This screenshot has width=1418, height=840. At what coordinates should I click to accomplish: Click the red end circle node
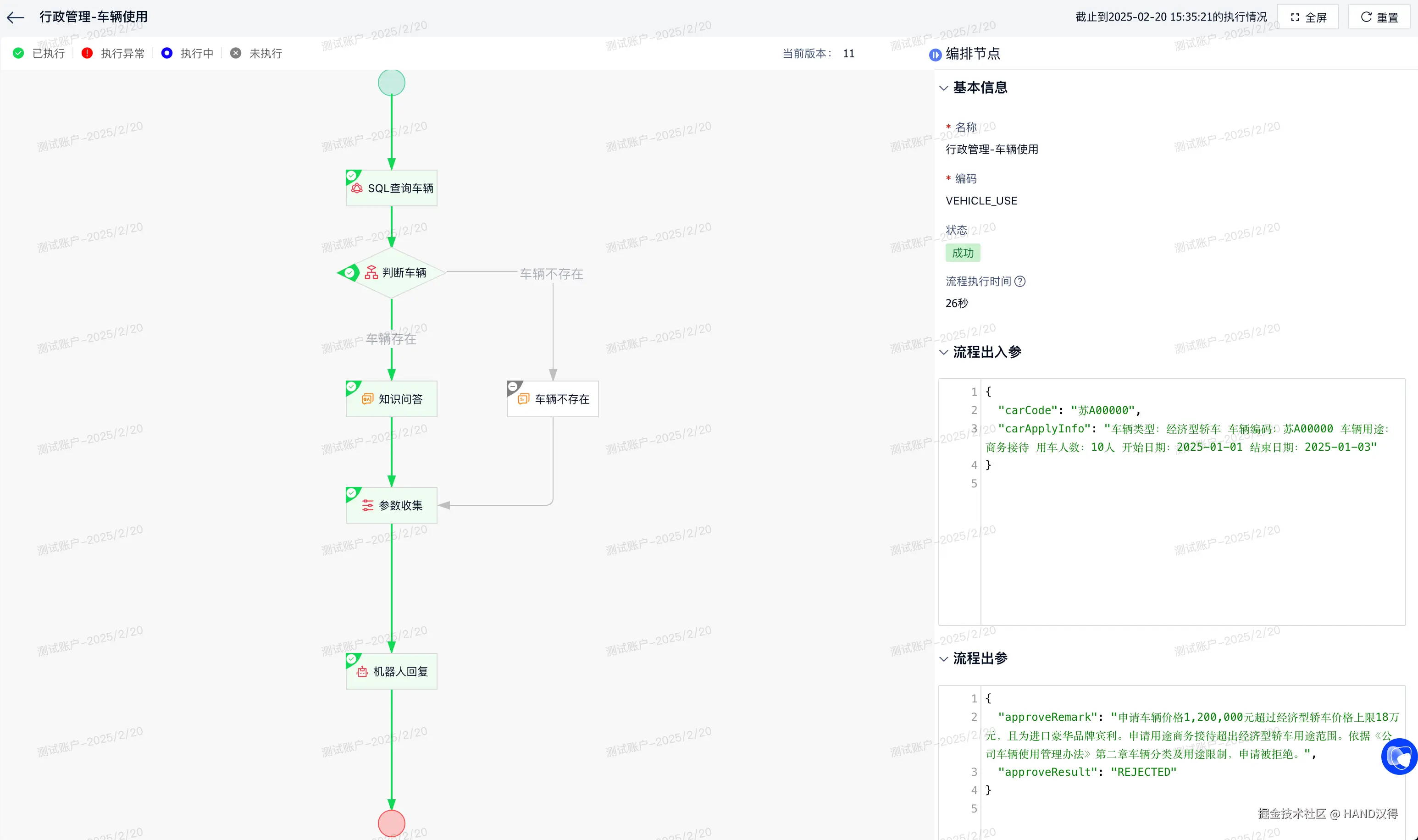391,823
